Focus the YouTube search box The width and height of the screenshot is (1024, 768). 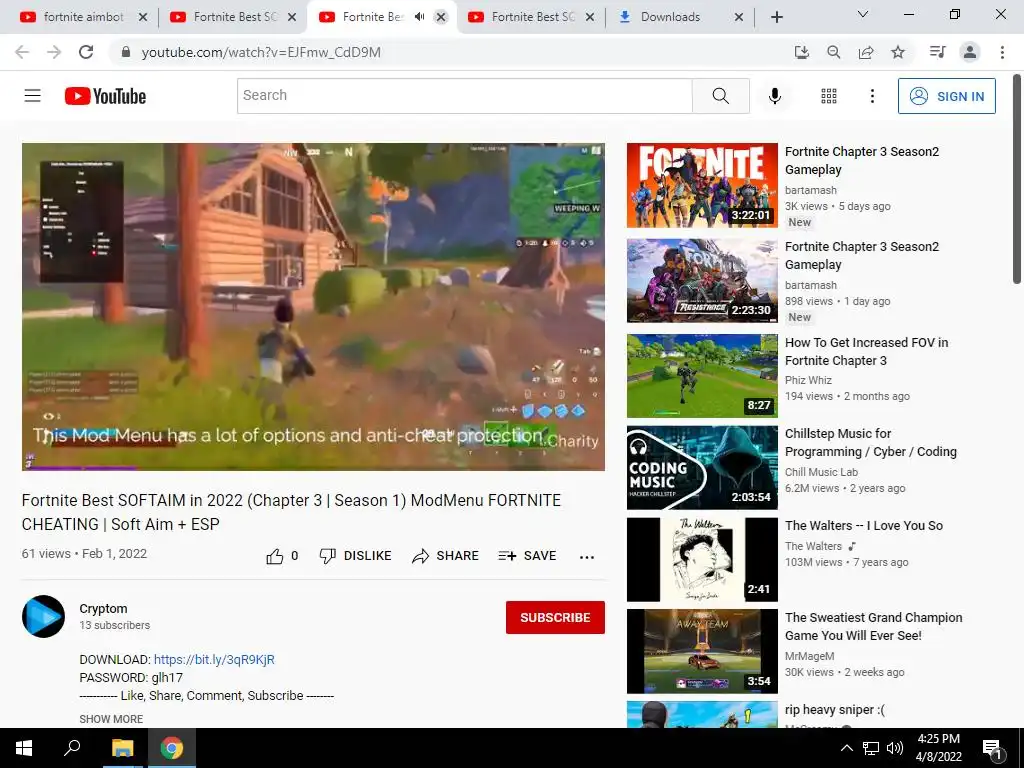click(464, 96)
